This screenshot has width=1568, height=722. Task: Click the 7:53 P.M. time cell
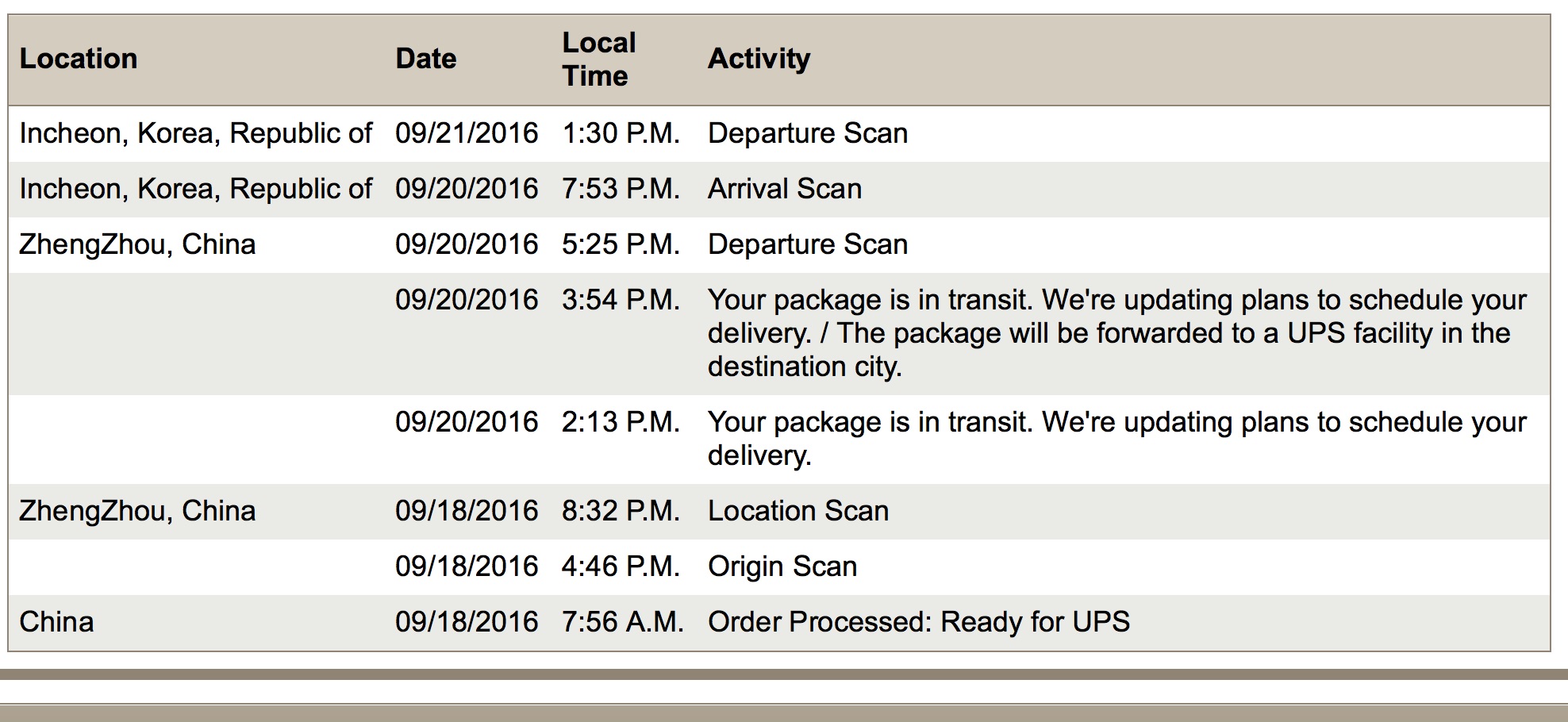621,189
